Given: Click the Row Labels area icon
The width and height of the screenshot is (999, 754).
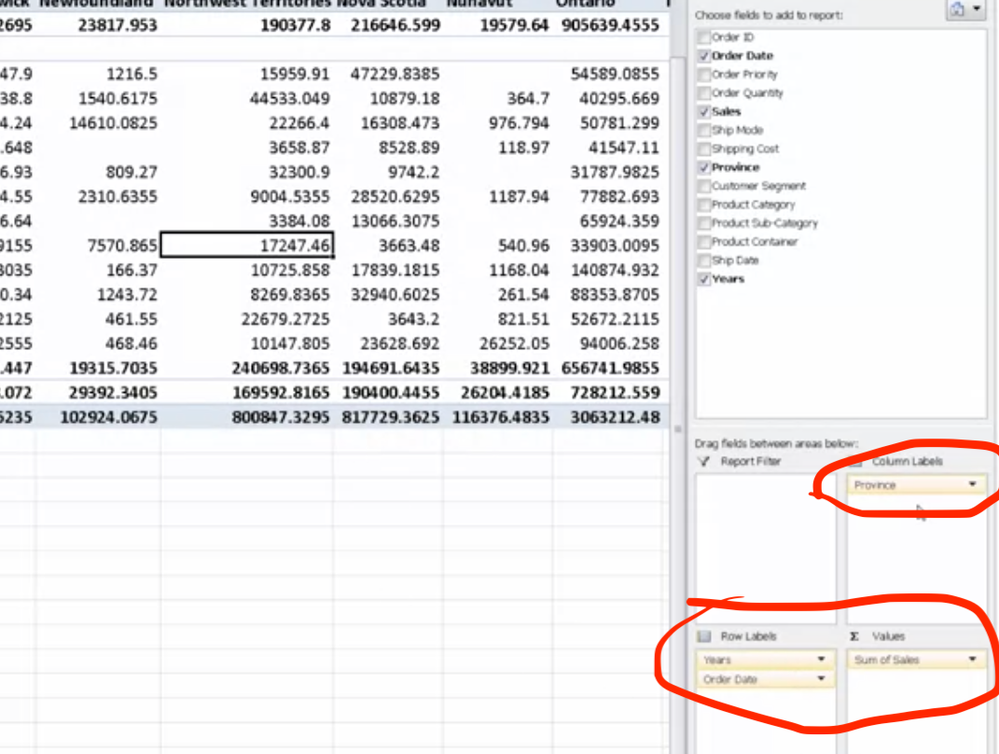Looking at the screenshot, I should coord(704,636).
